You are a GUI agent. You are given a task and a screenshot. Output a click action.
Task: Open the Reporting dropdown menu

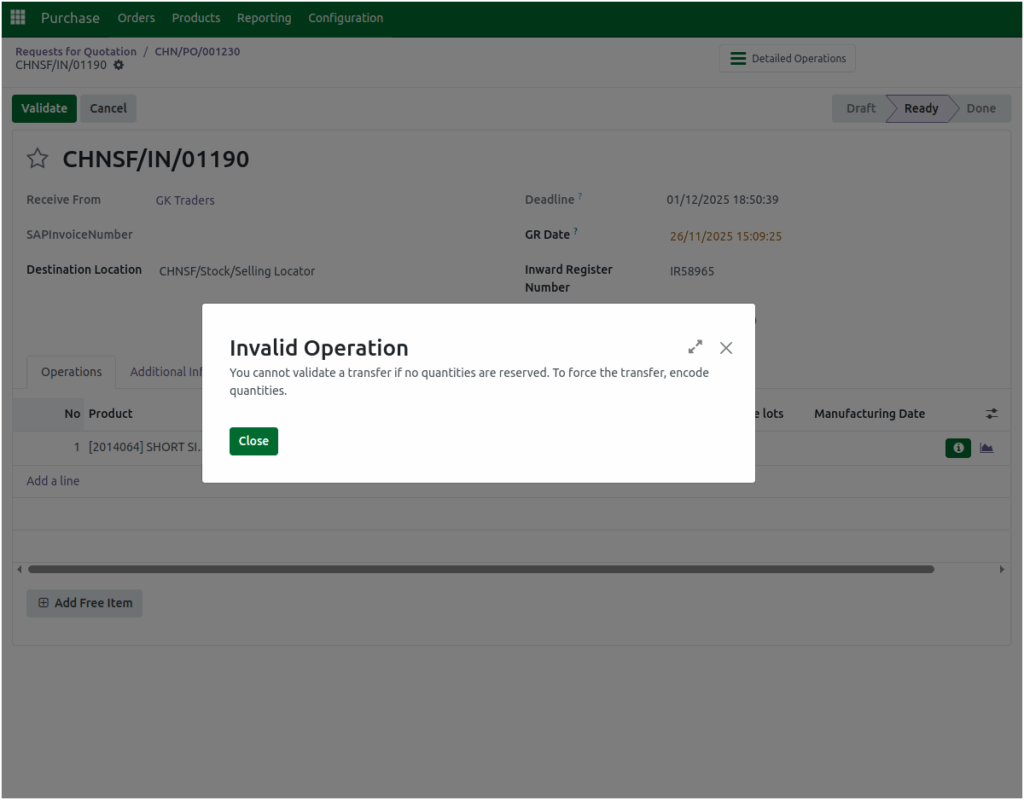[263, 17]
